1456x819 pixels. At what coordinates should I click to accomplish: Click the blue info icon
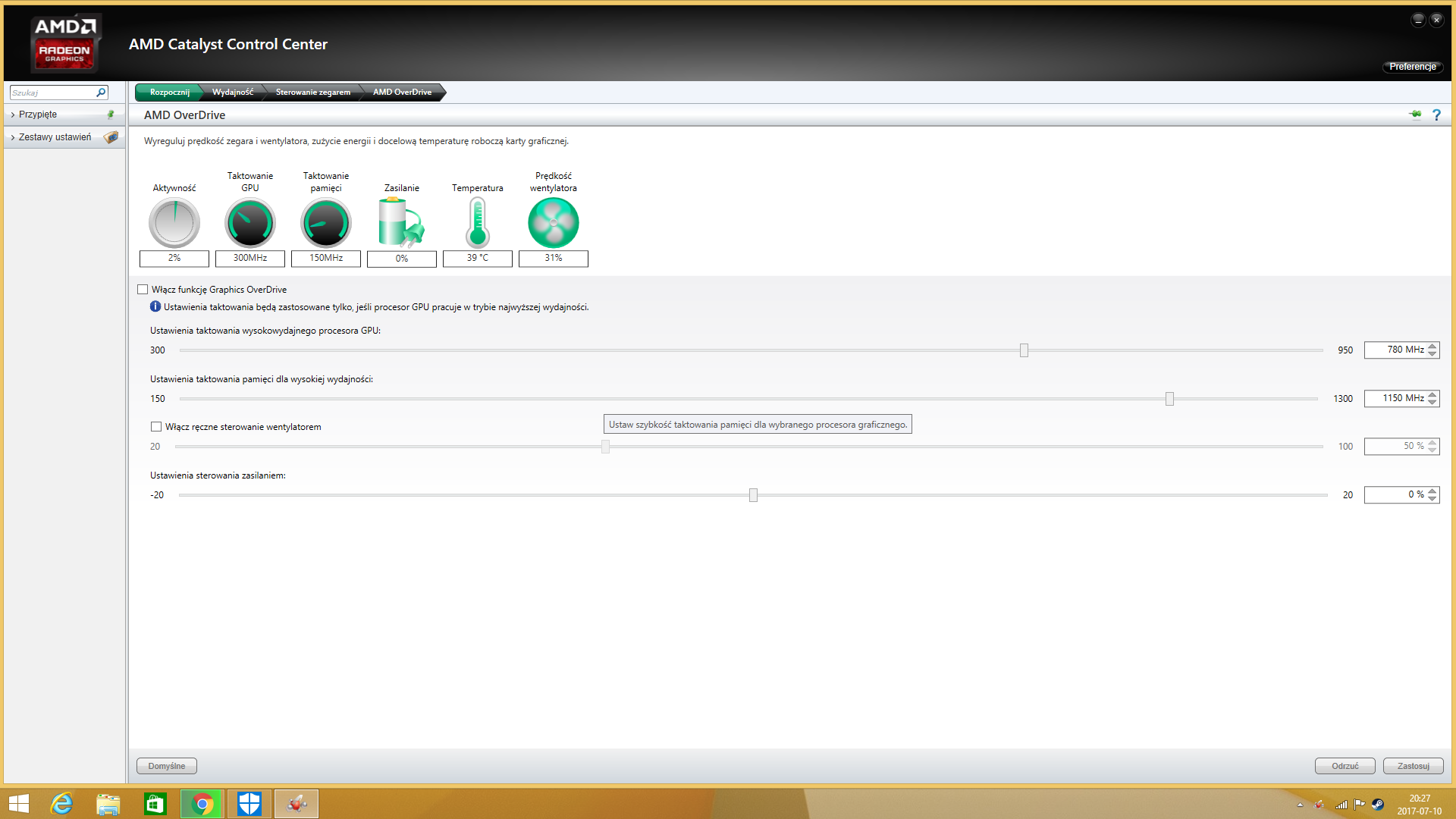coord(155,306)
